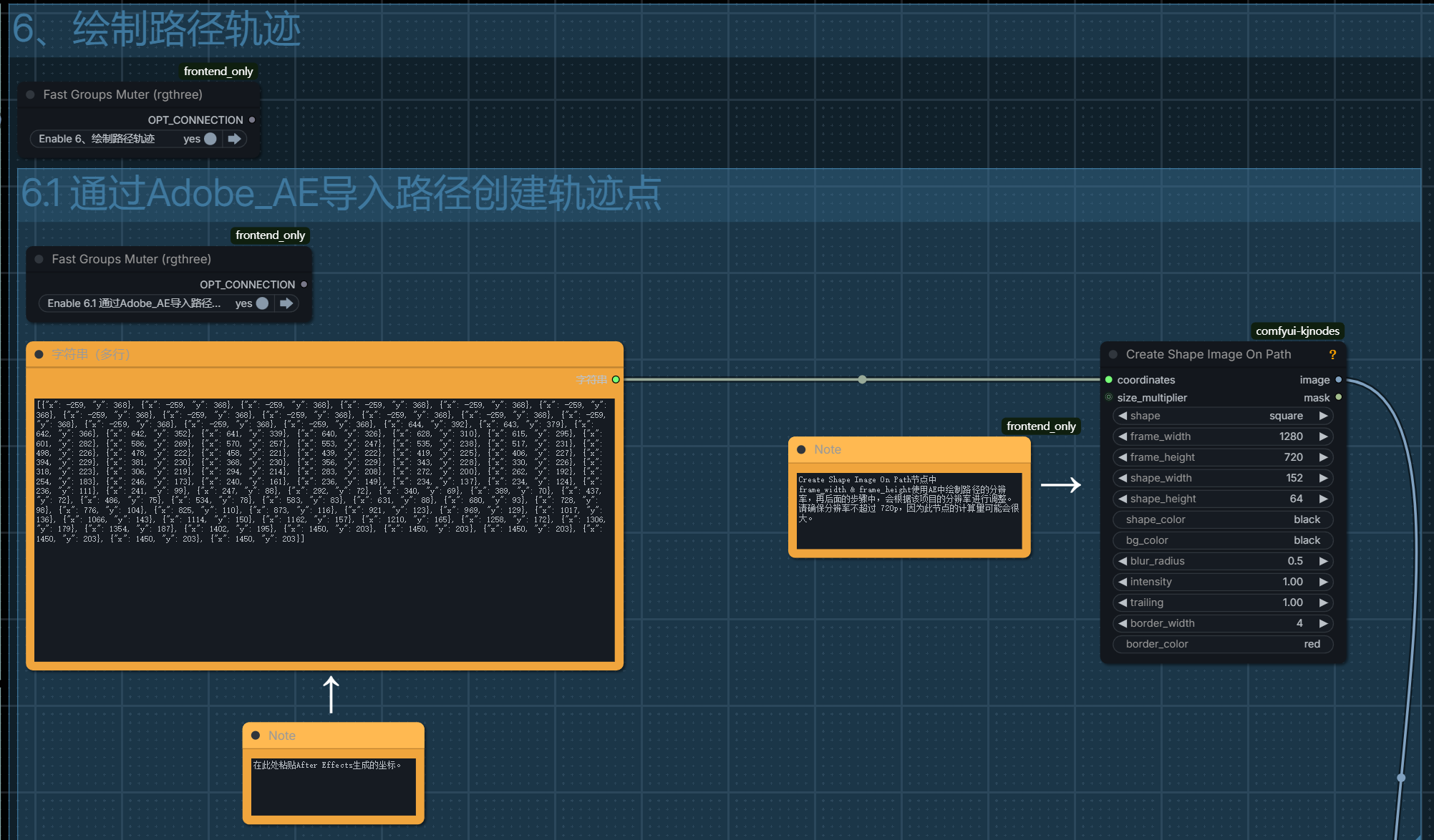Click the help question mark icon
Viewport: 1434px width, 840px height.
1332,355
